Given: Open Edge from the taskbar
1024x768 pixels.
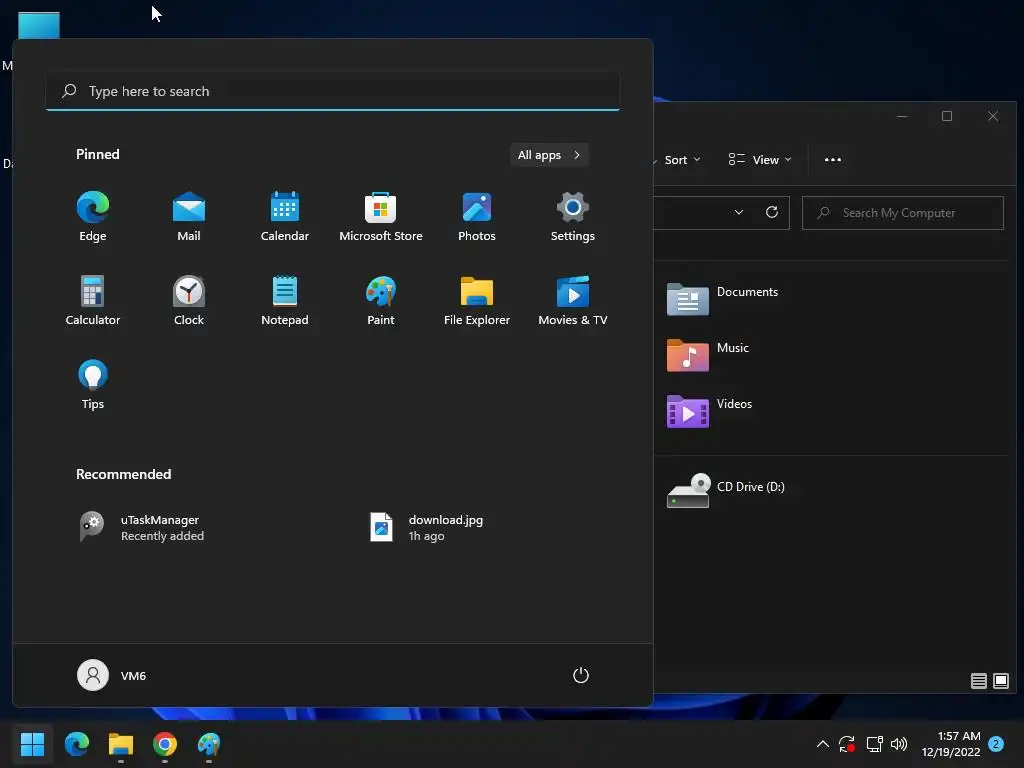Looking at the screenshot, I should [76, 744].
